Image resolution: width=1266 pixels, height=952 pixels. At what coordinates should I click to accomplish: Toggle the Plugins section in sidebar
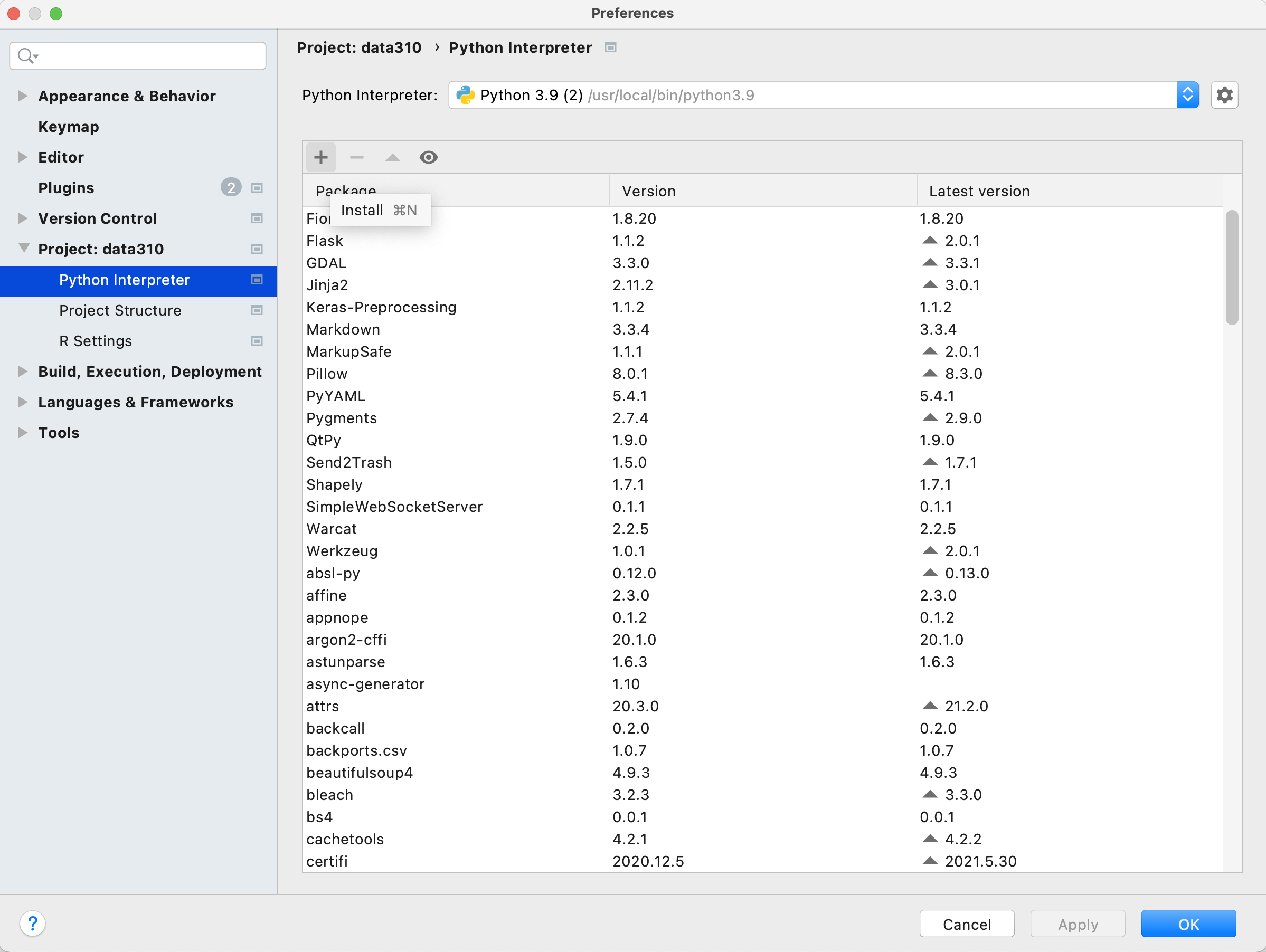pos(66,187)
